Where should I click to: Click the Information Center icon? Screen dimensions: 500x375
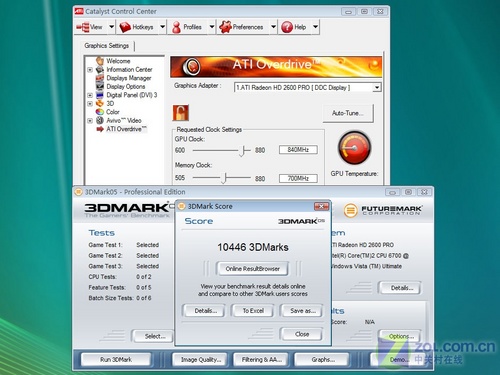click(100, 70)
